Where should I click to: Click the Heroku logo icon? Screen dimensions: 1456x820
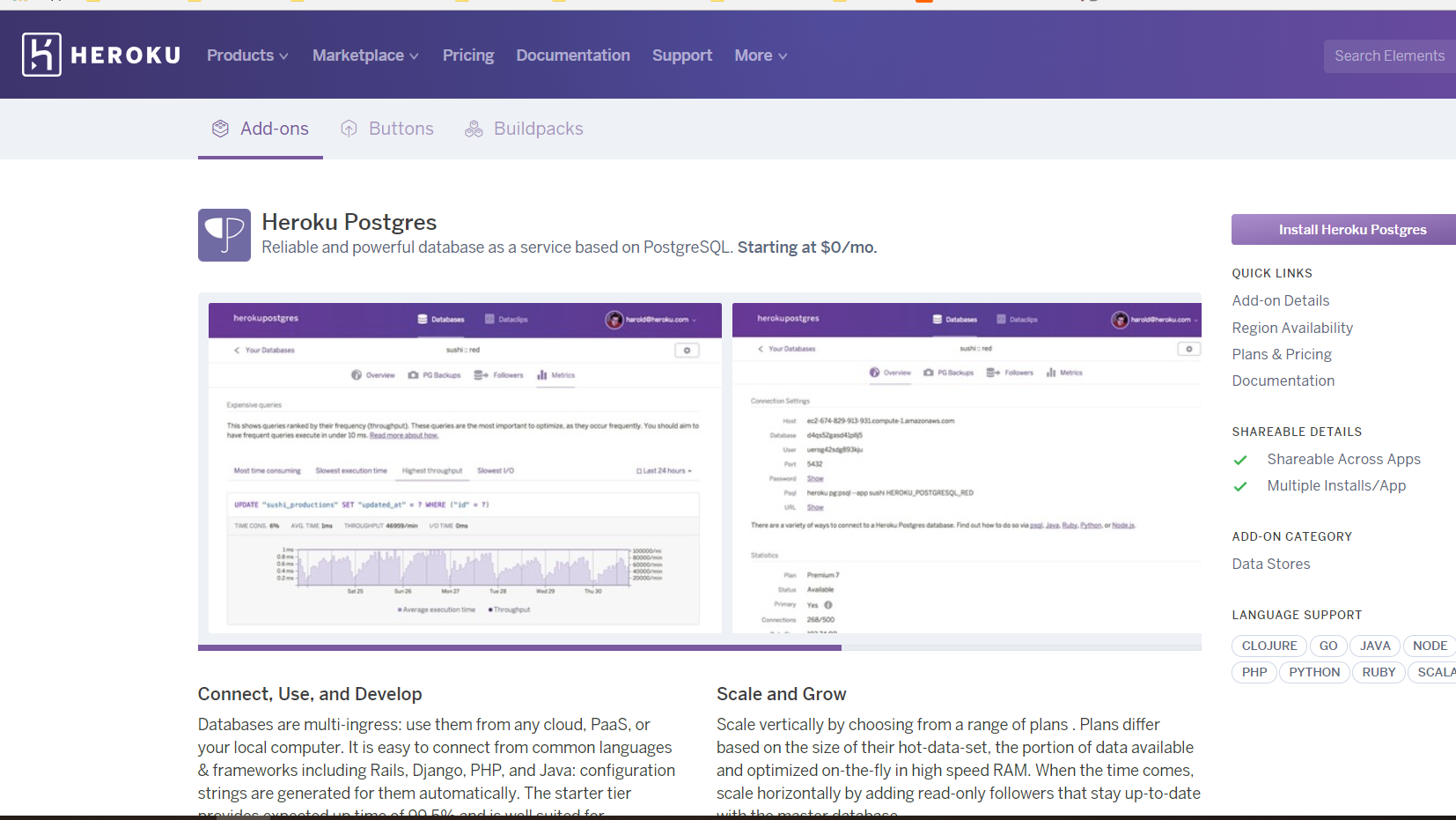coord(41,55)
